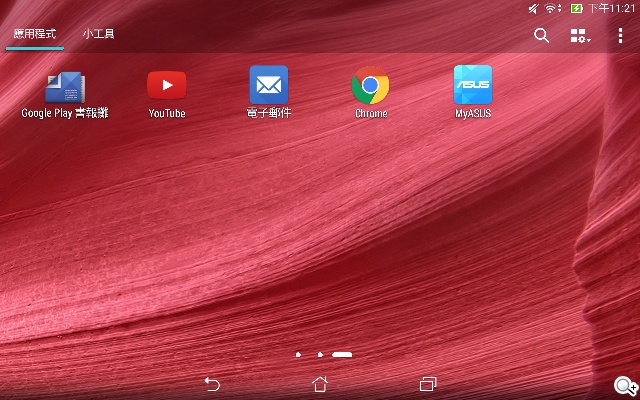Search apps with the magnifier icon
The width and height of the screenshot is (640, 400).
tap(541, 36)
